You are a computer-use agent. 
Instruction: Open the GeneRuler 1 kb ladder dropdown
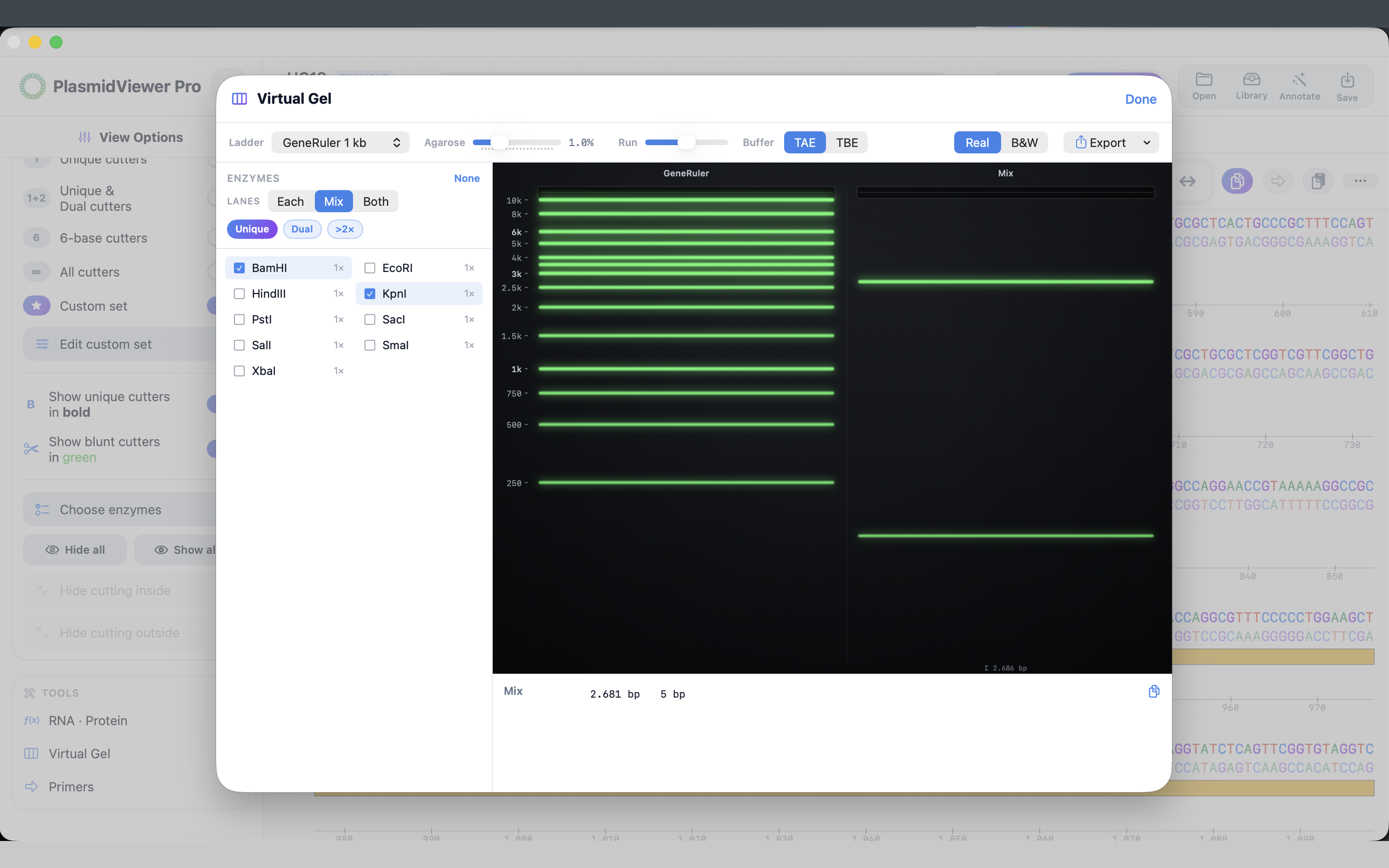(340, 142)
